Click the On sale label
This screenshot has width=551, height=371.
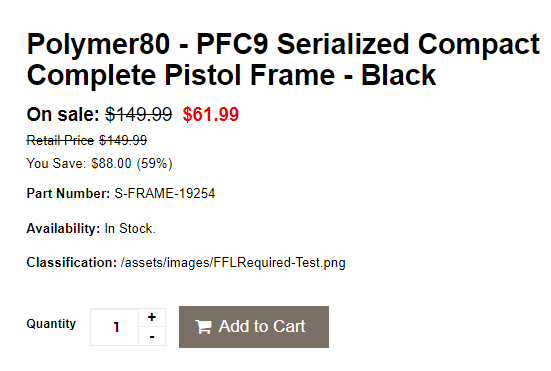(x=63, y=115)
